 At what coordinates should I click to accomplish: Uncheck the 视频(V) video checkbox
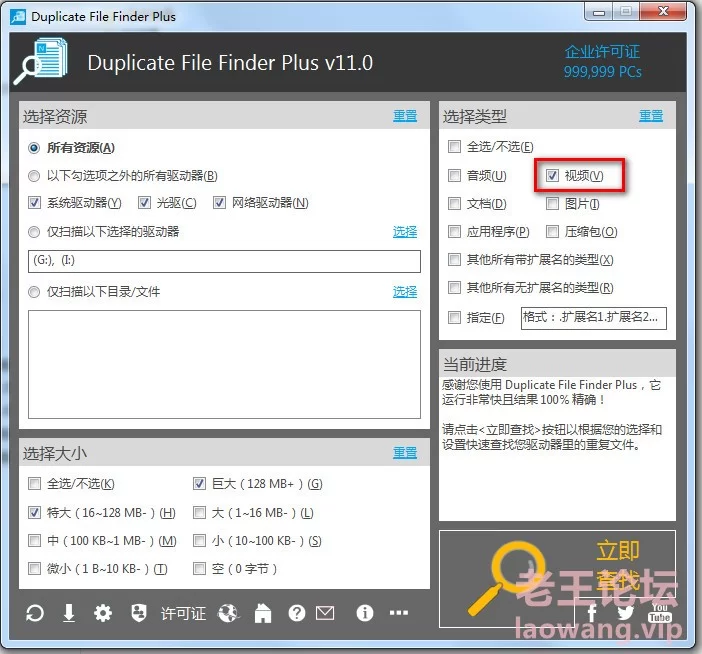552,175
